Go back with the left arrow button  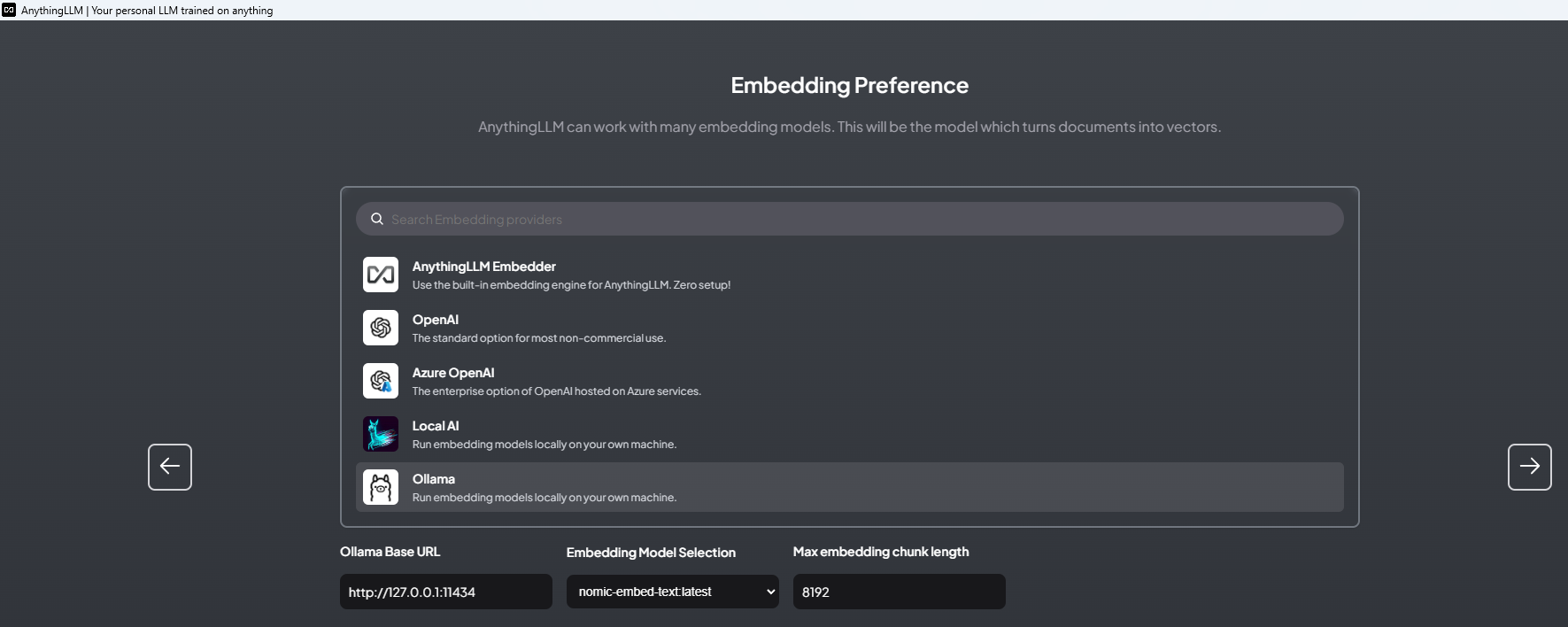tap(170, 467)
